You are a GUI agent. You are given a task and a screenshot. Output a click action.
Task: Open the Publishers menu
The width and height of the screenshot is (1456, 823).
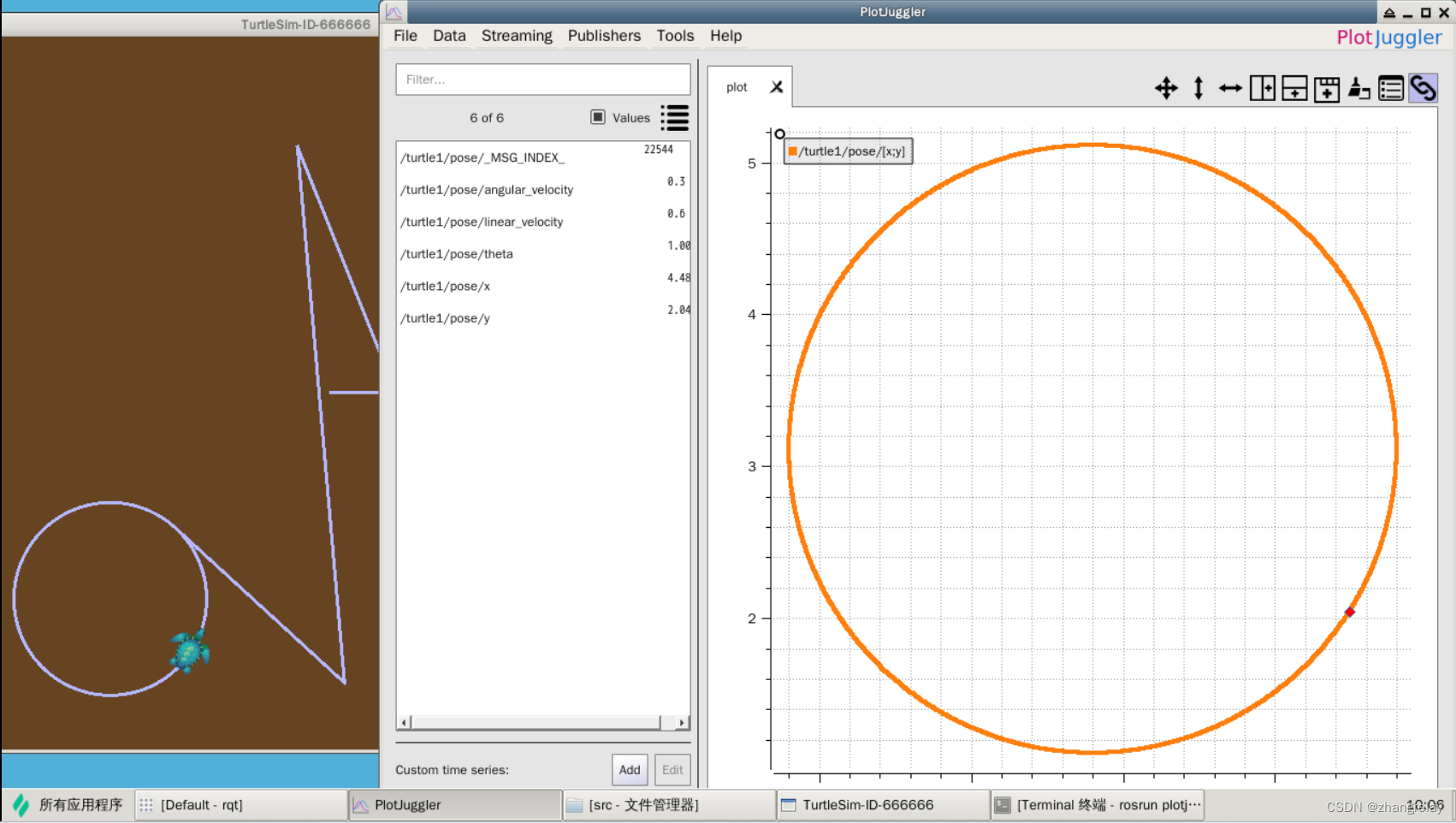click(x=604, y=36)
